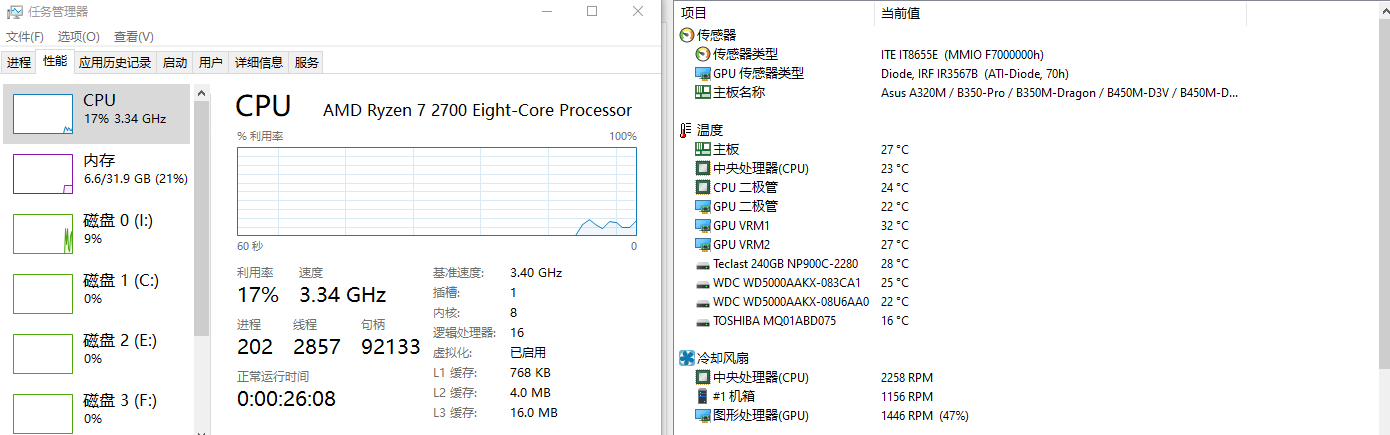
Task: Switch to the 应用历史记录 tab
Action: pos(115,62)
